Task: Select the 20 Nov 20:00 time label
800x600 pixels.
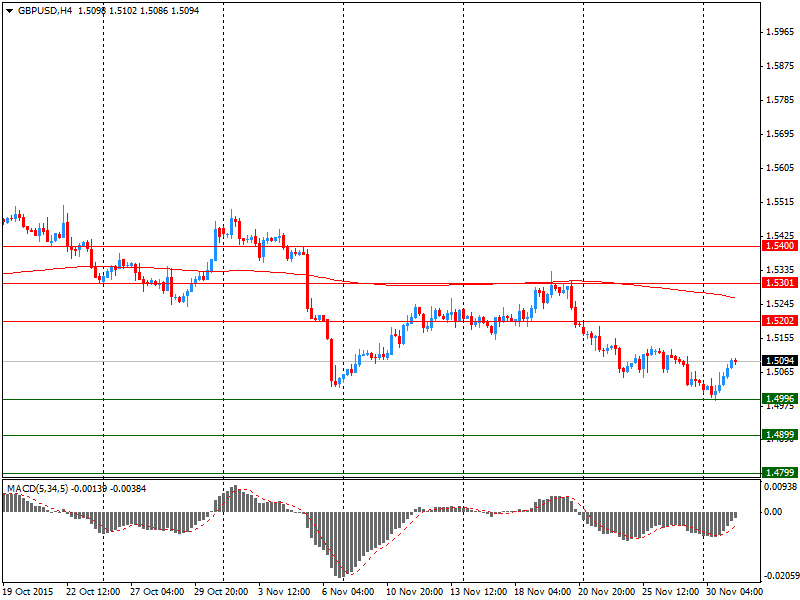Action: (607, 592)
